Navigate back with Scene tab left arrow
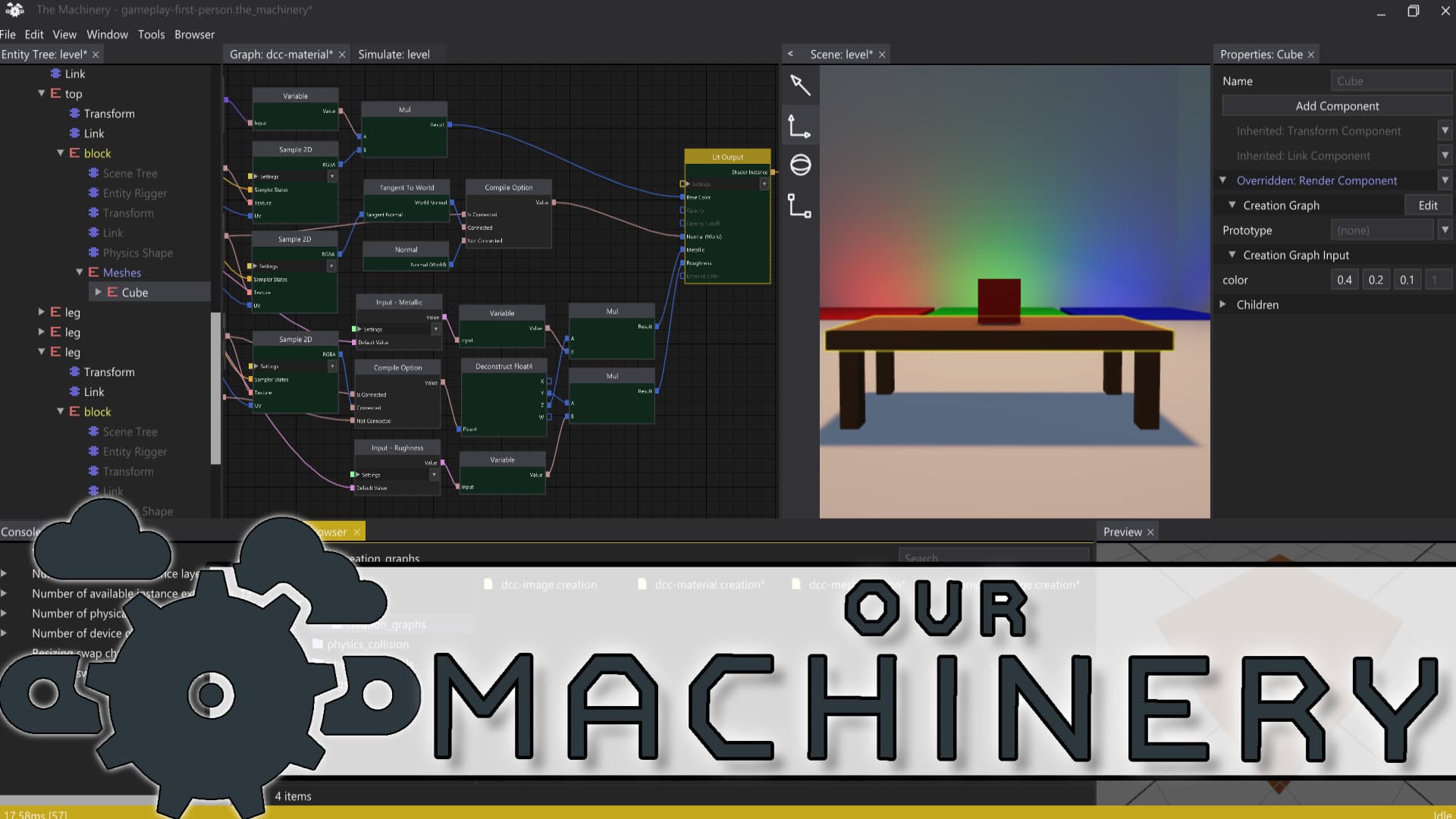The width and height of the screenshot is (1456, 819). click(790, 54)
